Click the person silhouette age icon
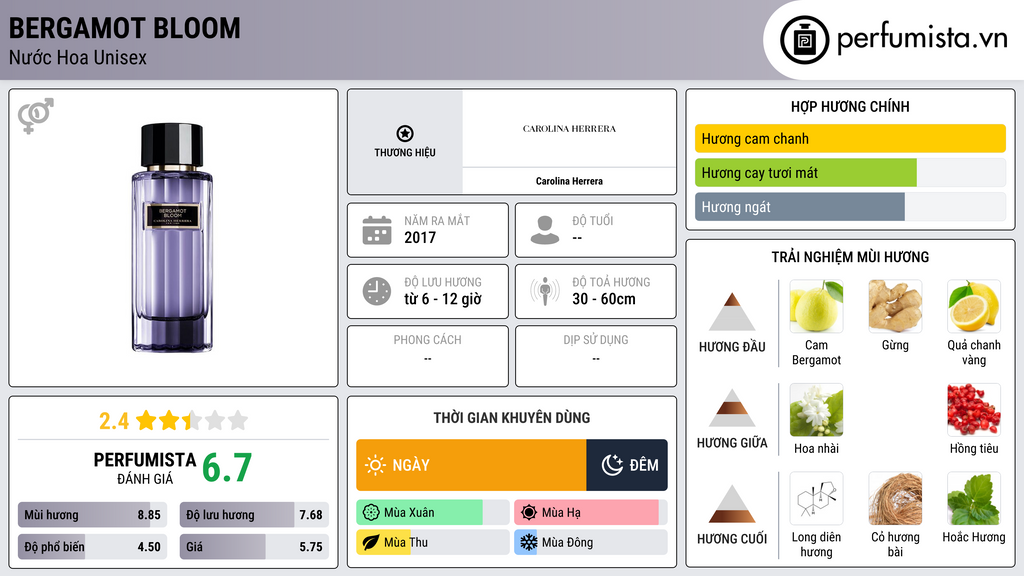 [x=544, y=230]
